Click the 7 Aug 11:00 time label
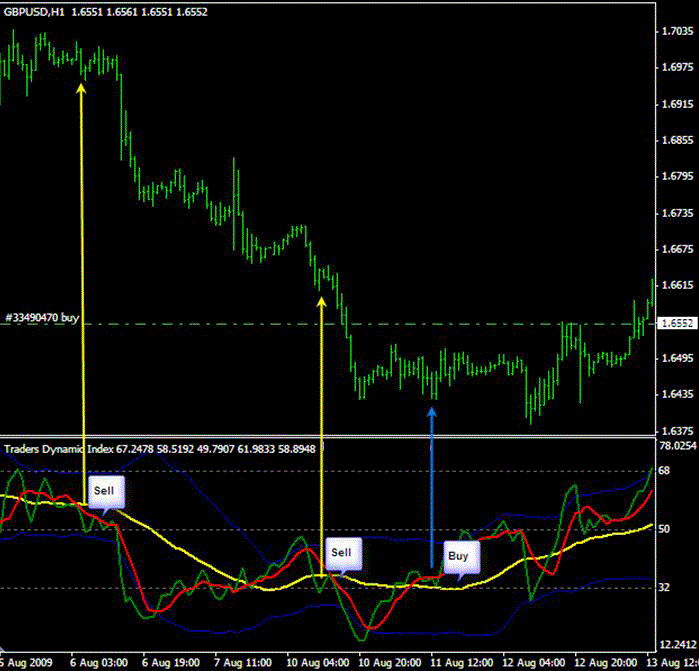 click(243, 663)
